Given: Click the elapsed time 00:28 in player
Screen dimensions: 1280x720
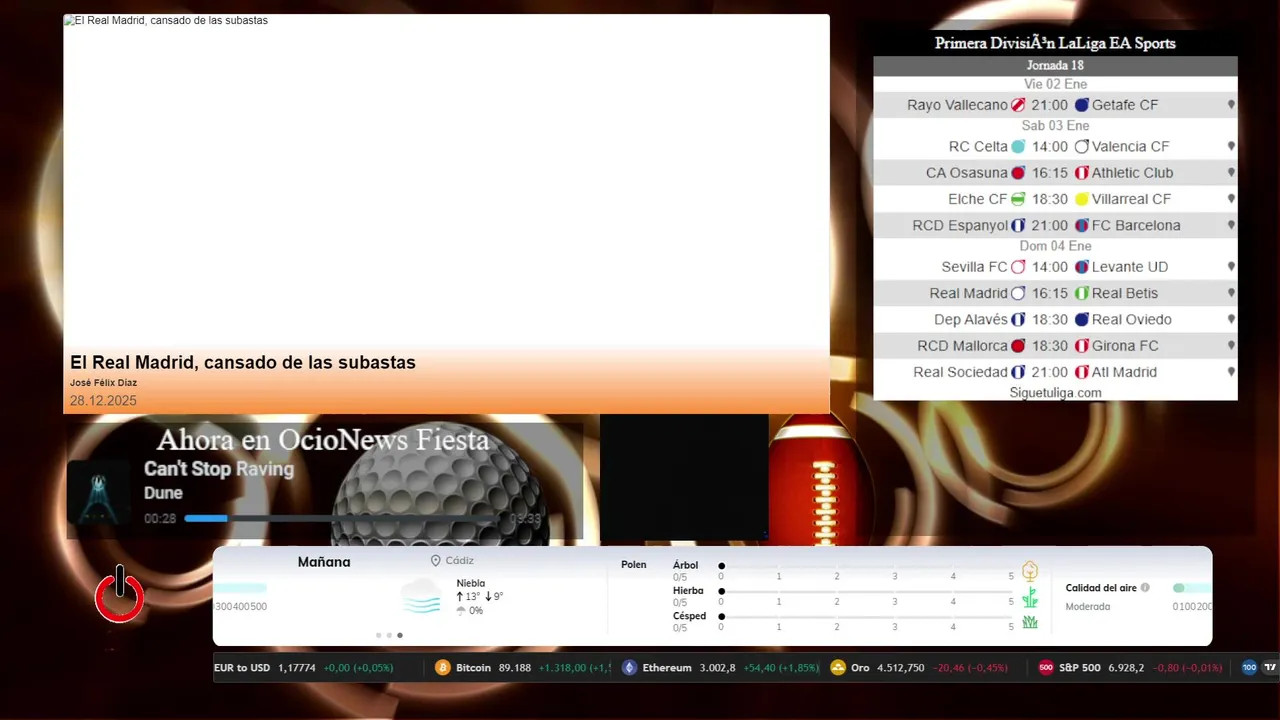Looking at the screenshot, I should click(160, 519).
